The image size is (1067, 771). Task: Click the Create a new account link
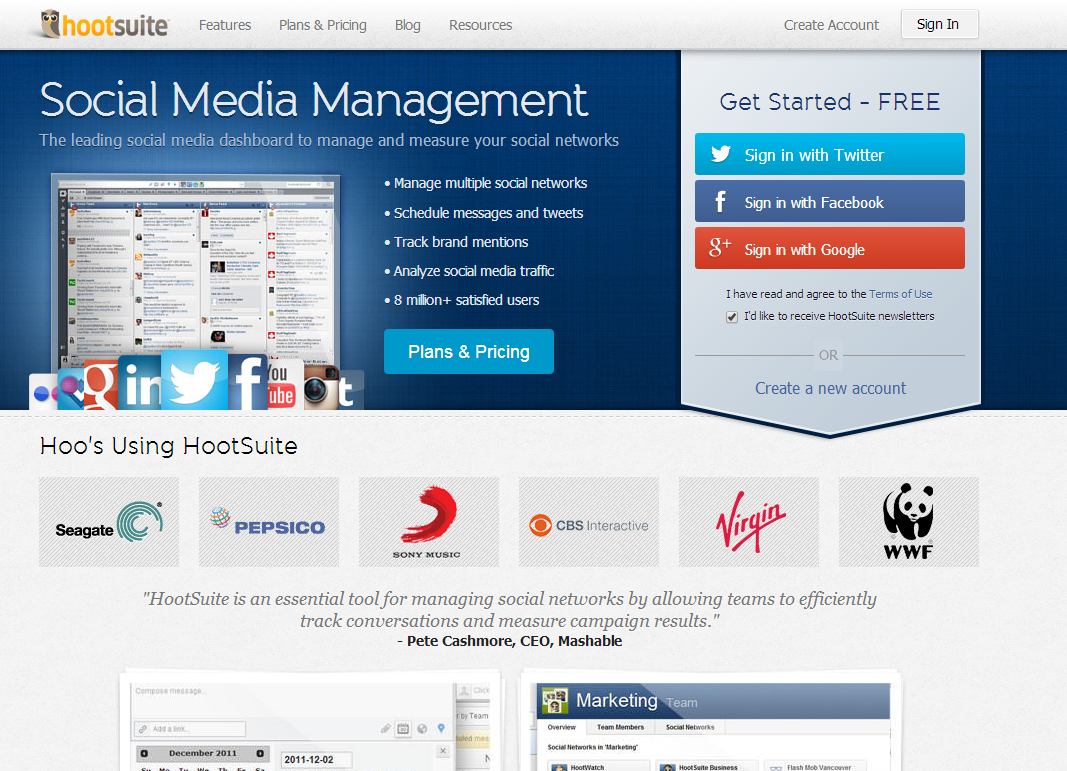pyautogui.click(x=830, y=389)
